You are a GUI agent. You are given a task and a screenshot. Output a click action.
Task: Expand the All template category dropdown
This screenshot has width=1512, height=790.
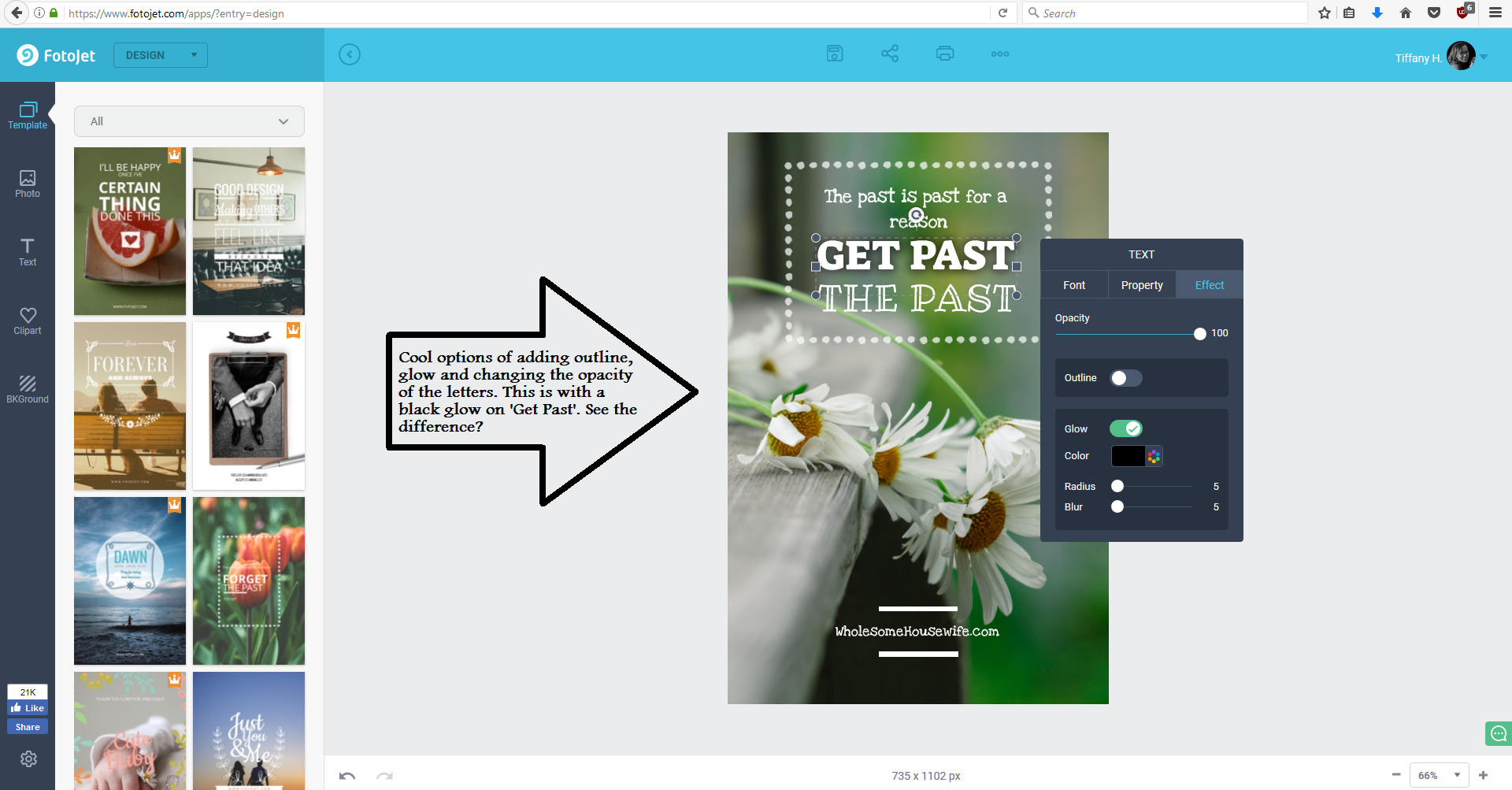189,121
